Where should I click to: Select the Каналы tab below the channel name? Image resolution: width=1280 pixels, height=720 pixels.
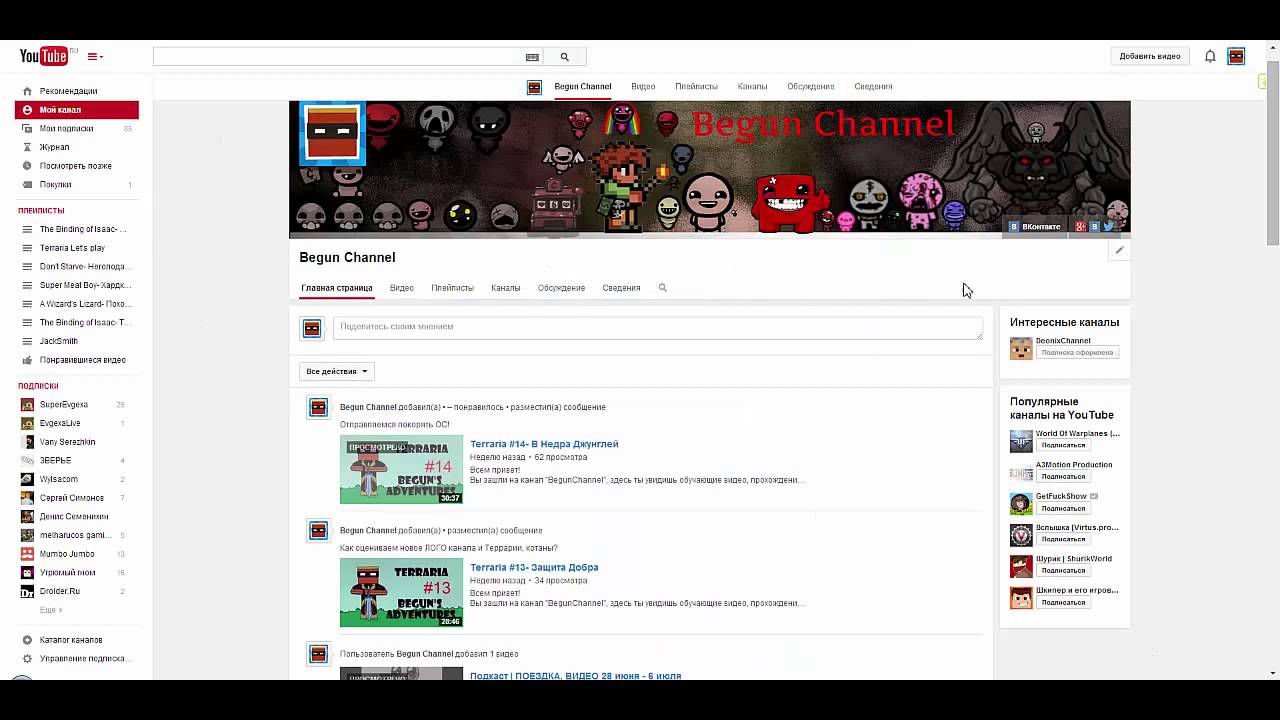tap(506, 288)
